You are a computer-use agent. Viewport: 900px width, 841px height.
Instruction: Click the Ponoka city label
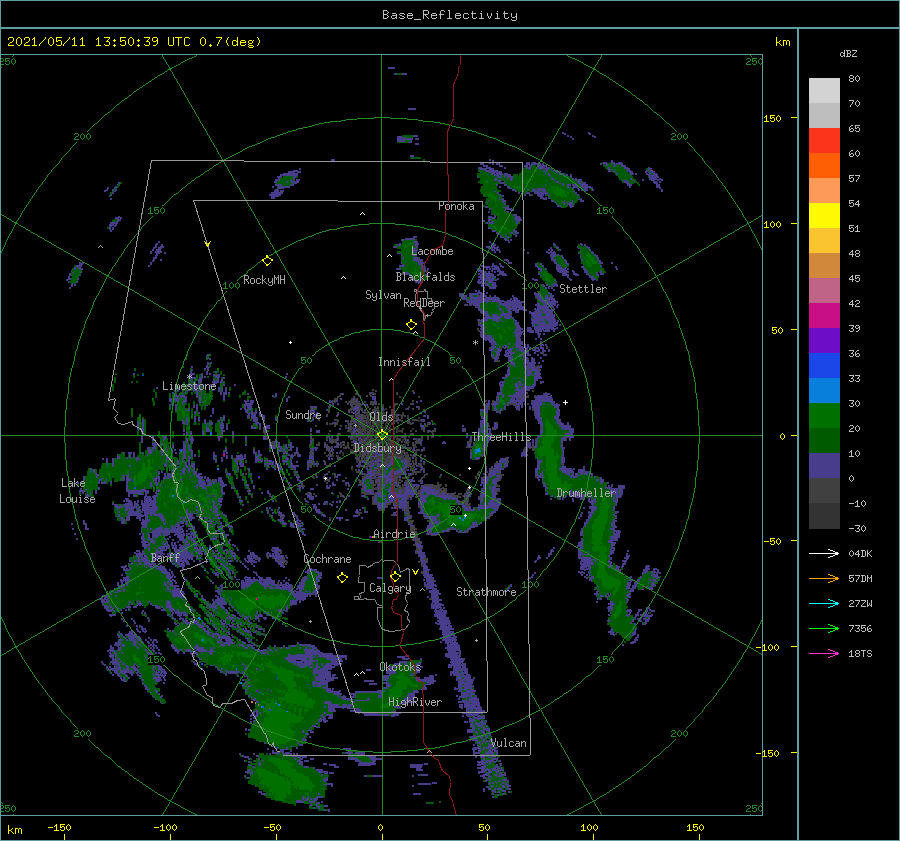[456, 206]
